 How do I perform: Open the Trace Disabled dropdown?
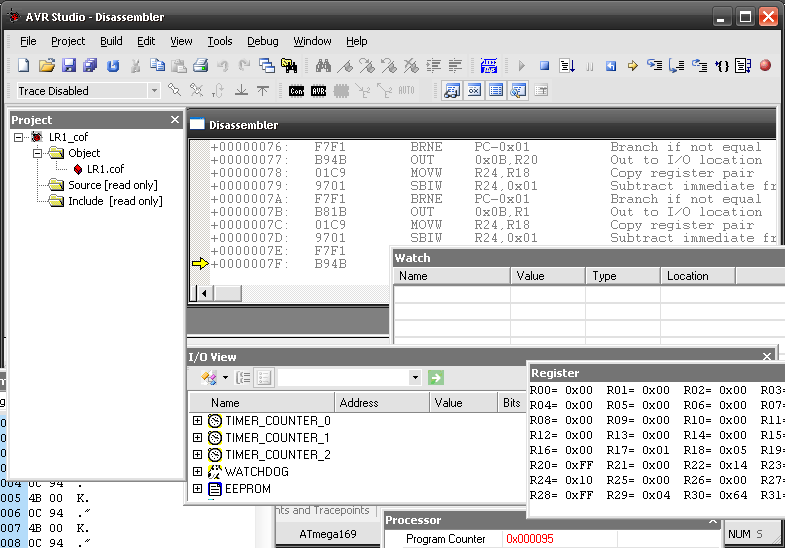(x=154, y=91)
